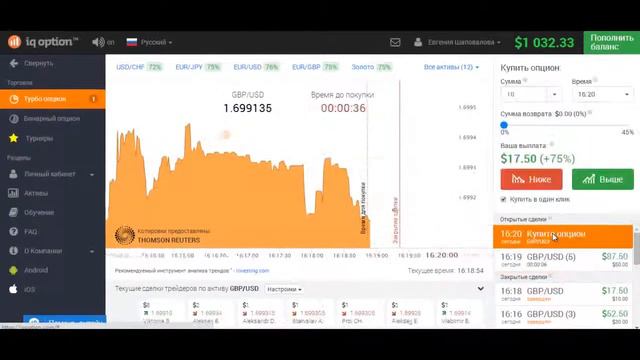640x360 pixels.
Task: Switch to USD/CHF 72% asset tab
Action: coord(139,67)
